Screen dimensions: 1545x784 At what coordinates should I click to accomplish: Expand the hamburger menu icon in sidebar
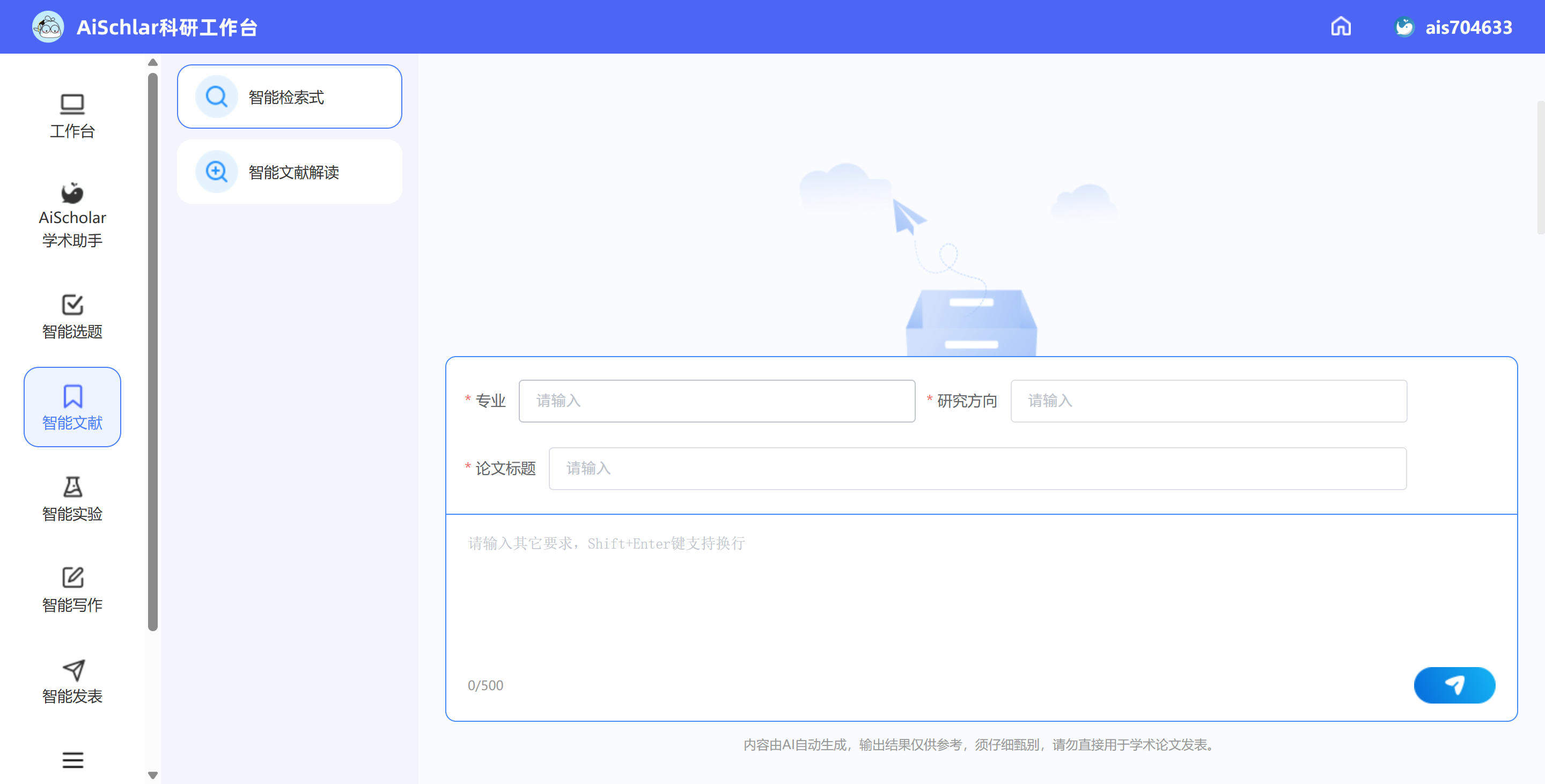[72, 760]
